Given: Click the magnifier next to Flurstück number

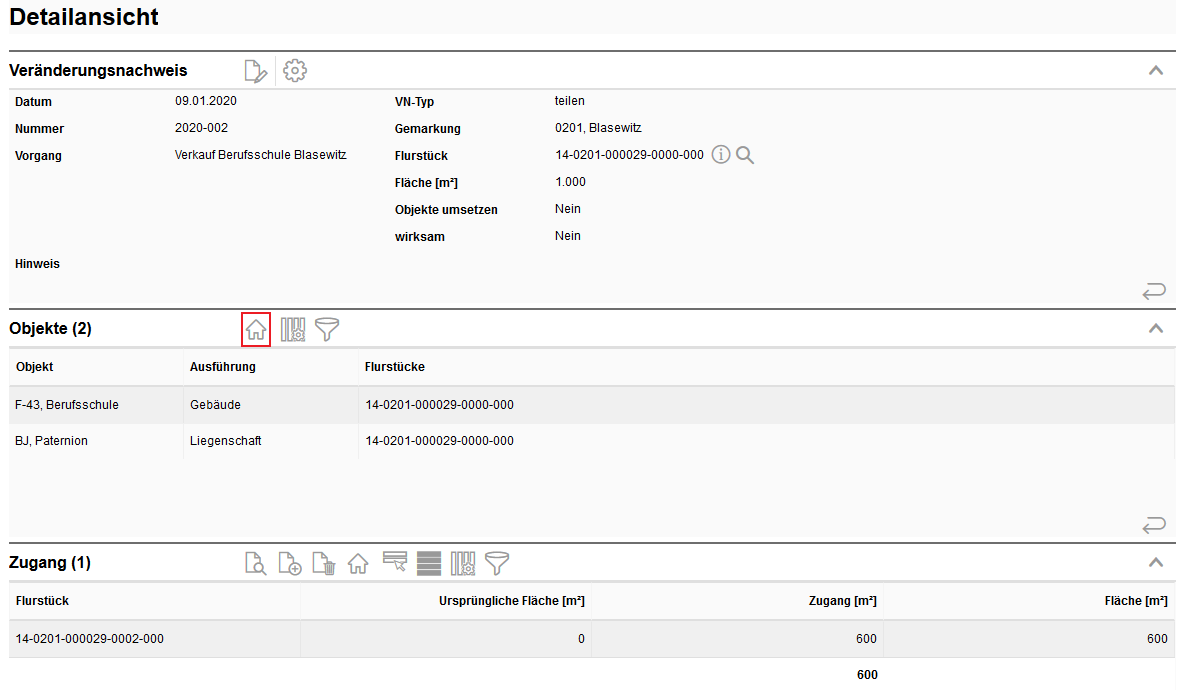Looking at the screenshot, I should 745,155.
